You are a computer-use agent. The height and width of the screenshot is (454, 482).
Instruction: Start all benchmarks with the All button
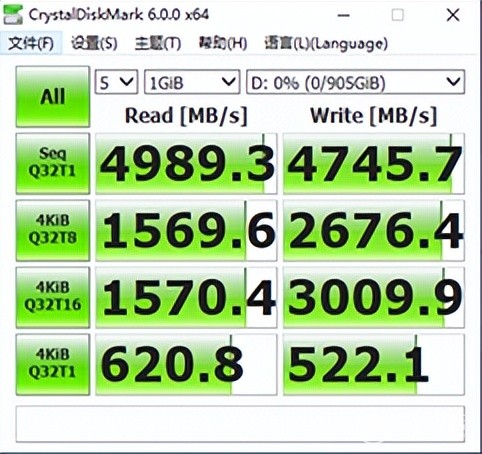[x=53, y=97]
